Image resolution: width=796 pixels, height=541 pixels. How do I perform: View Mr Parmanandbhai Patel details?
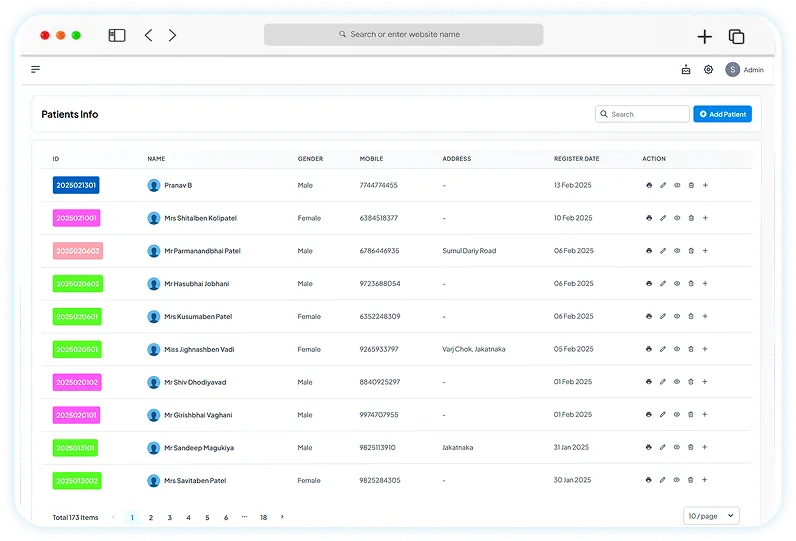(x=677, y=251)
